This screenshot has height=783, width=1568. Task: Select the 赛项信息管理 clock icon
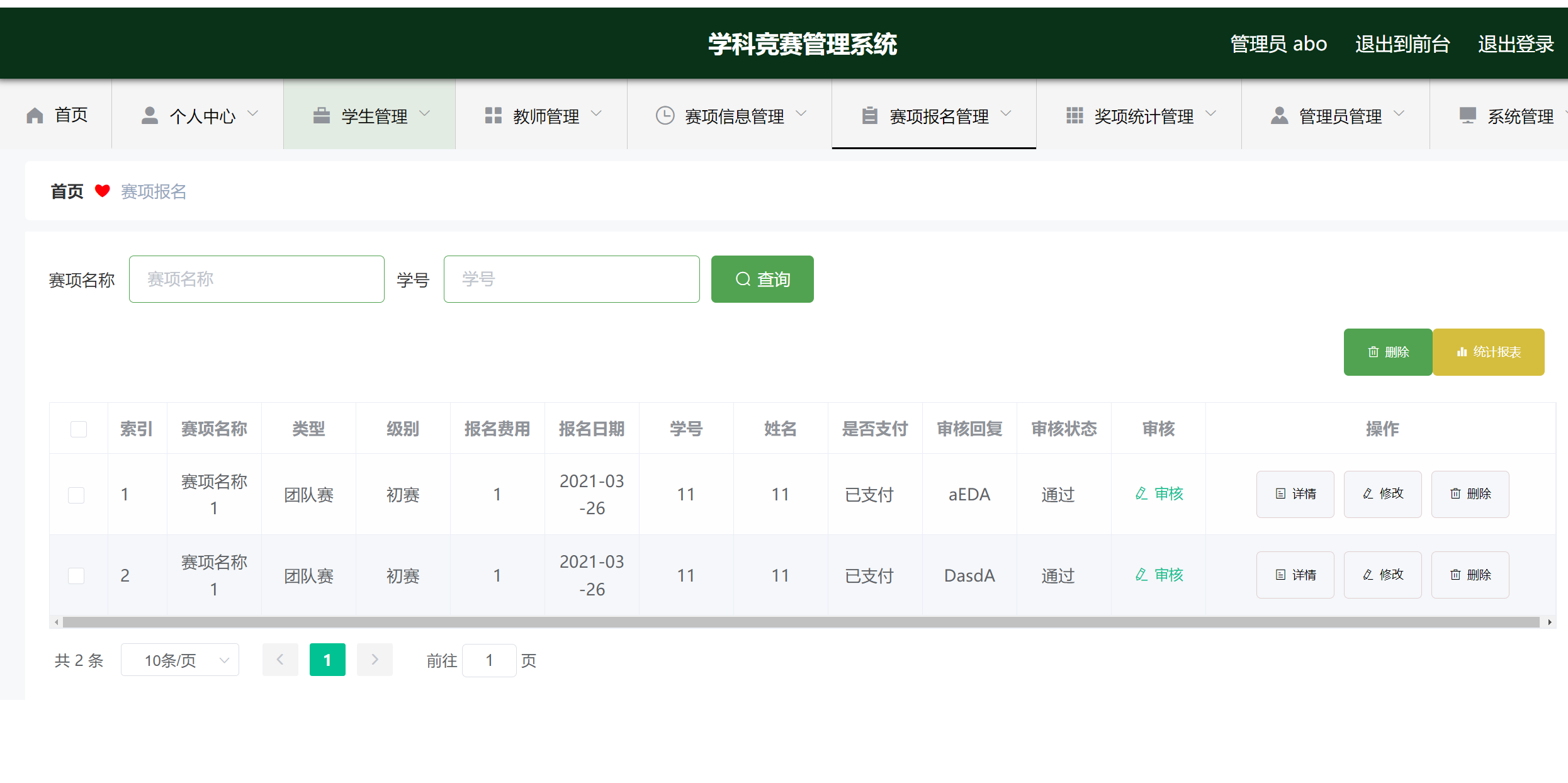click(x=665, y=115)
